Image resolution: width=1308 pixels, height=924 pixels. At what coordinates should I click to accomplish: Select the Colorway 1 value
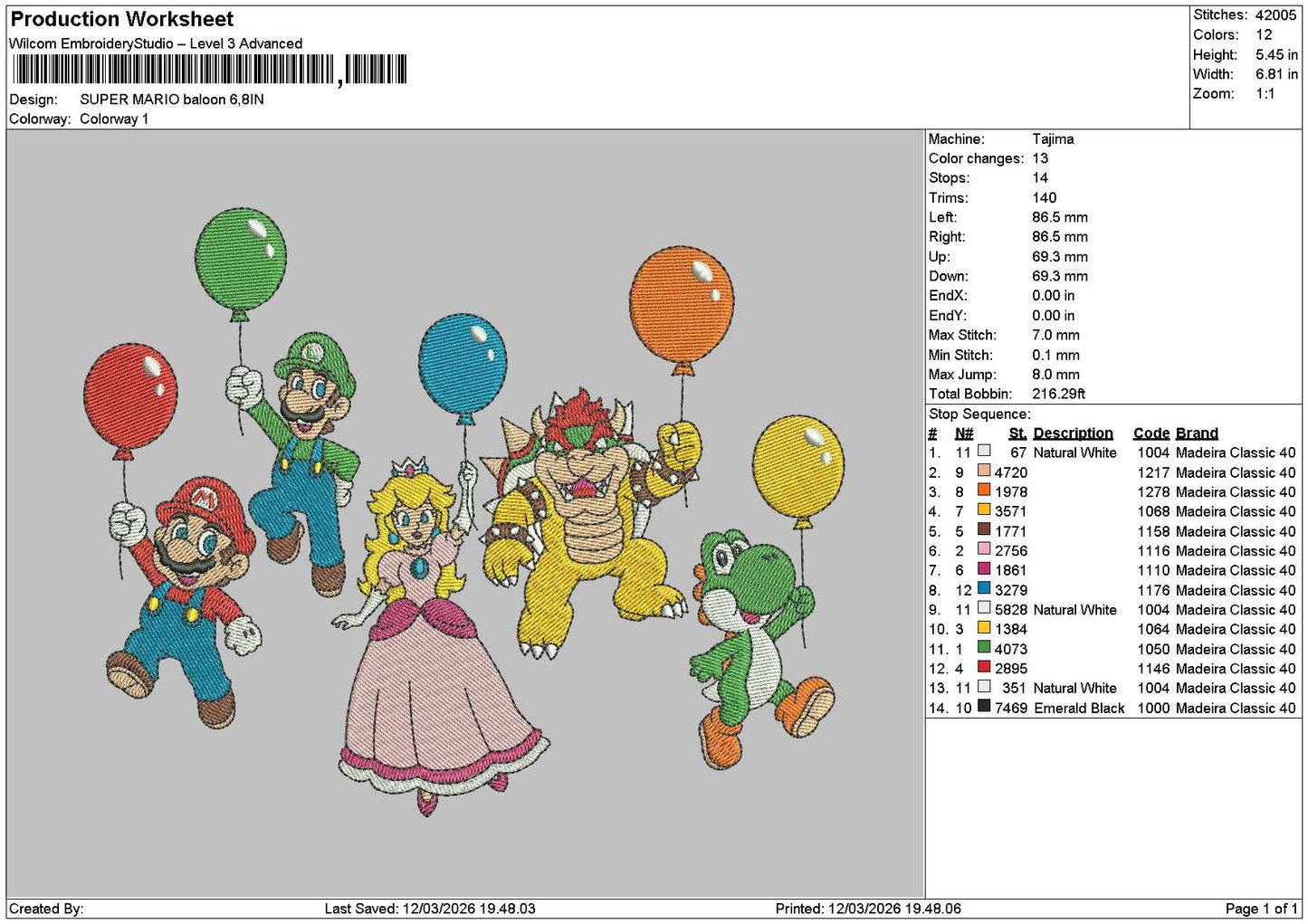(114, 119)
